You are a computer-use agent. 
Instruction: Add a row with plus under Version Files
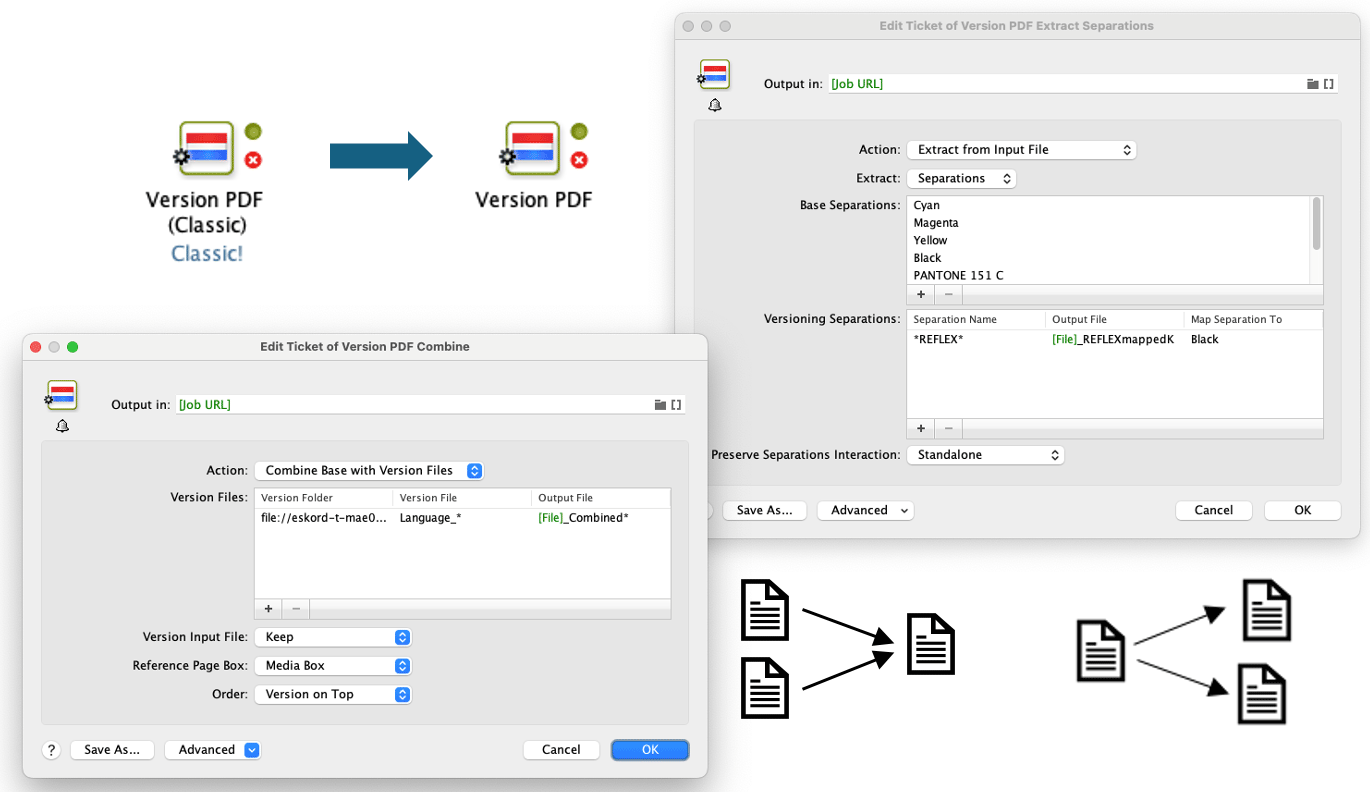tap(268, 608)
